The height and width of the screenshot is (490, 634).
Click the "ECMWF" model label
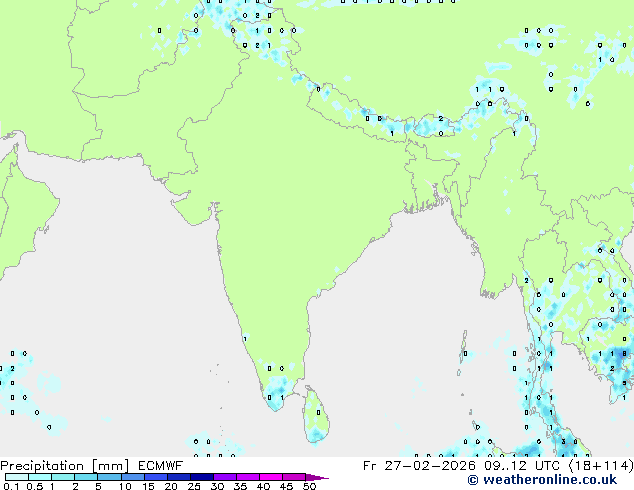click(x=161, y=466)
